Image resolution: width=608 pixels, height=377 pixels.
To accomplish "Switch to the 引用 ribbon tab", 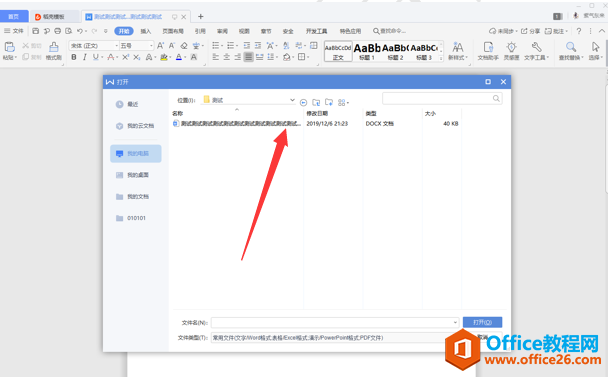I will (200, 31).
